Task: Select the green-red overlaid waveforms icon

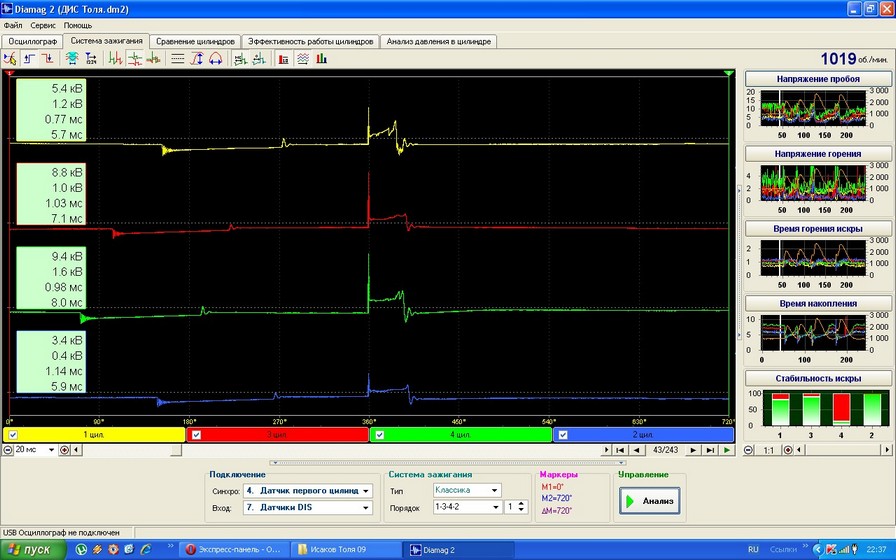Action: click(115, 58)
